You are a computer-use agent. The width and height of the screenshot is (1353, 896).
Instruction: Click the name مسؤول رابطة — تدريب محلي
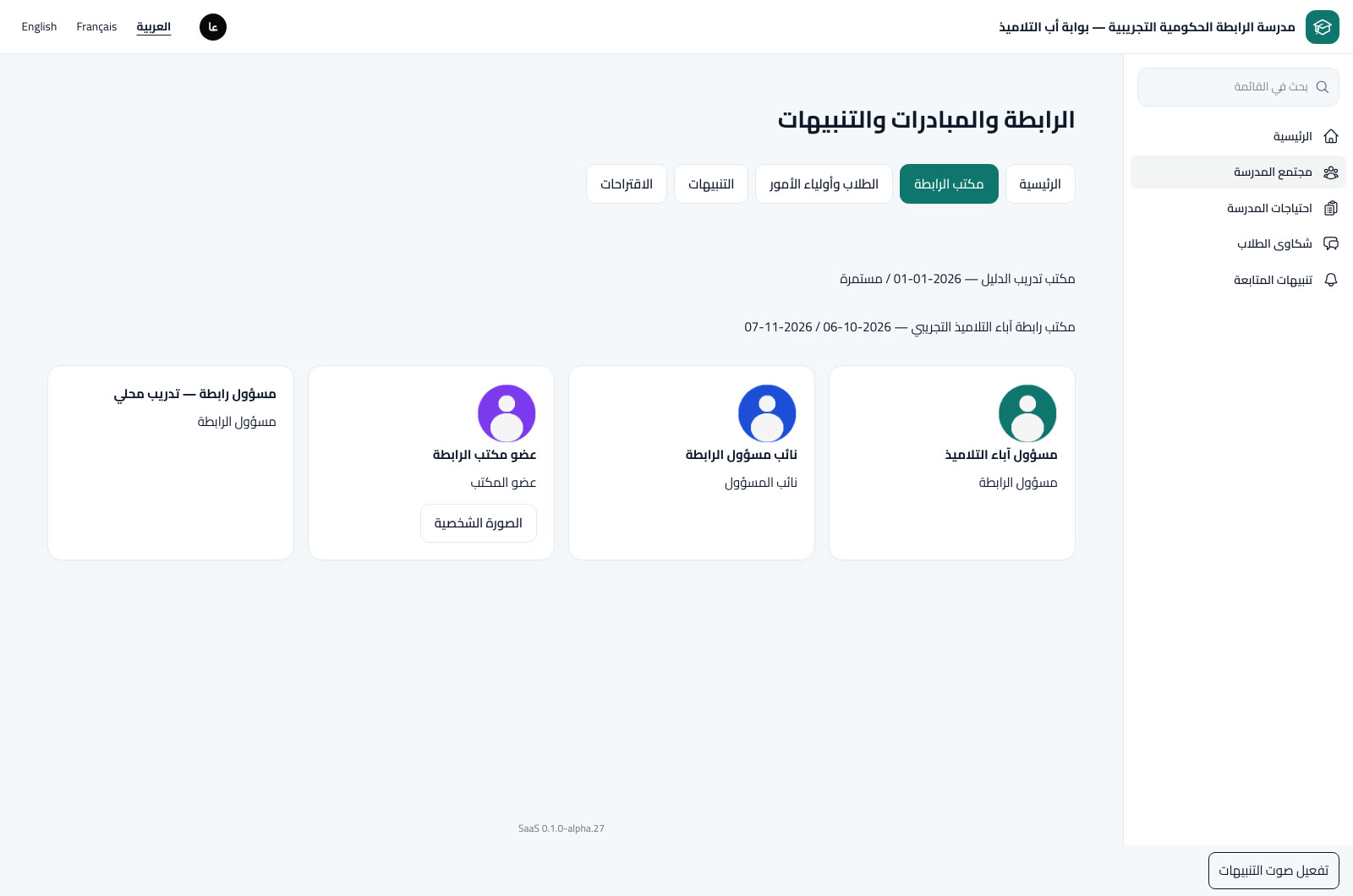(195, 394)
